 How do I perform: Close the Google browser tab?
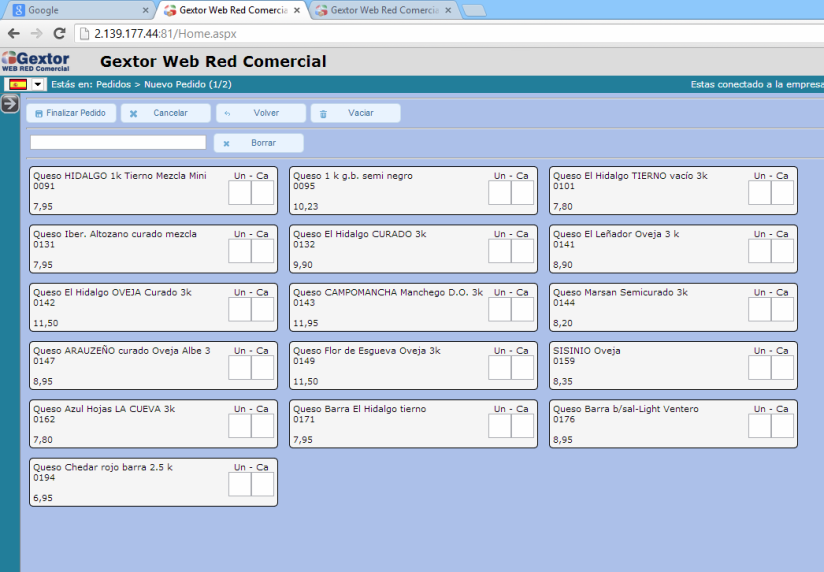coord(145,10)
